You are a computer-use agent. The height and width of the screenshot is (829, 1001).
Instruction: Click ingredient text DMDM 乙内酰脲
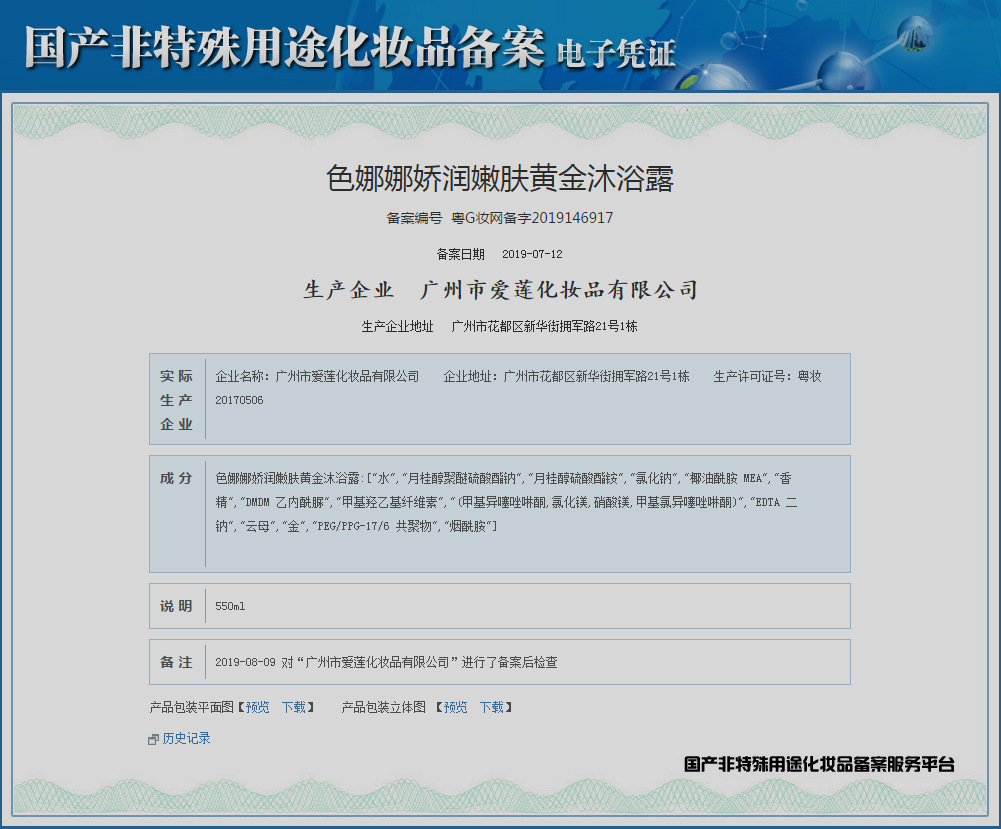(x=285, y=502)
